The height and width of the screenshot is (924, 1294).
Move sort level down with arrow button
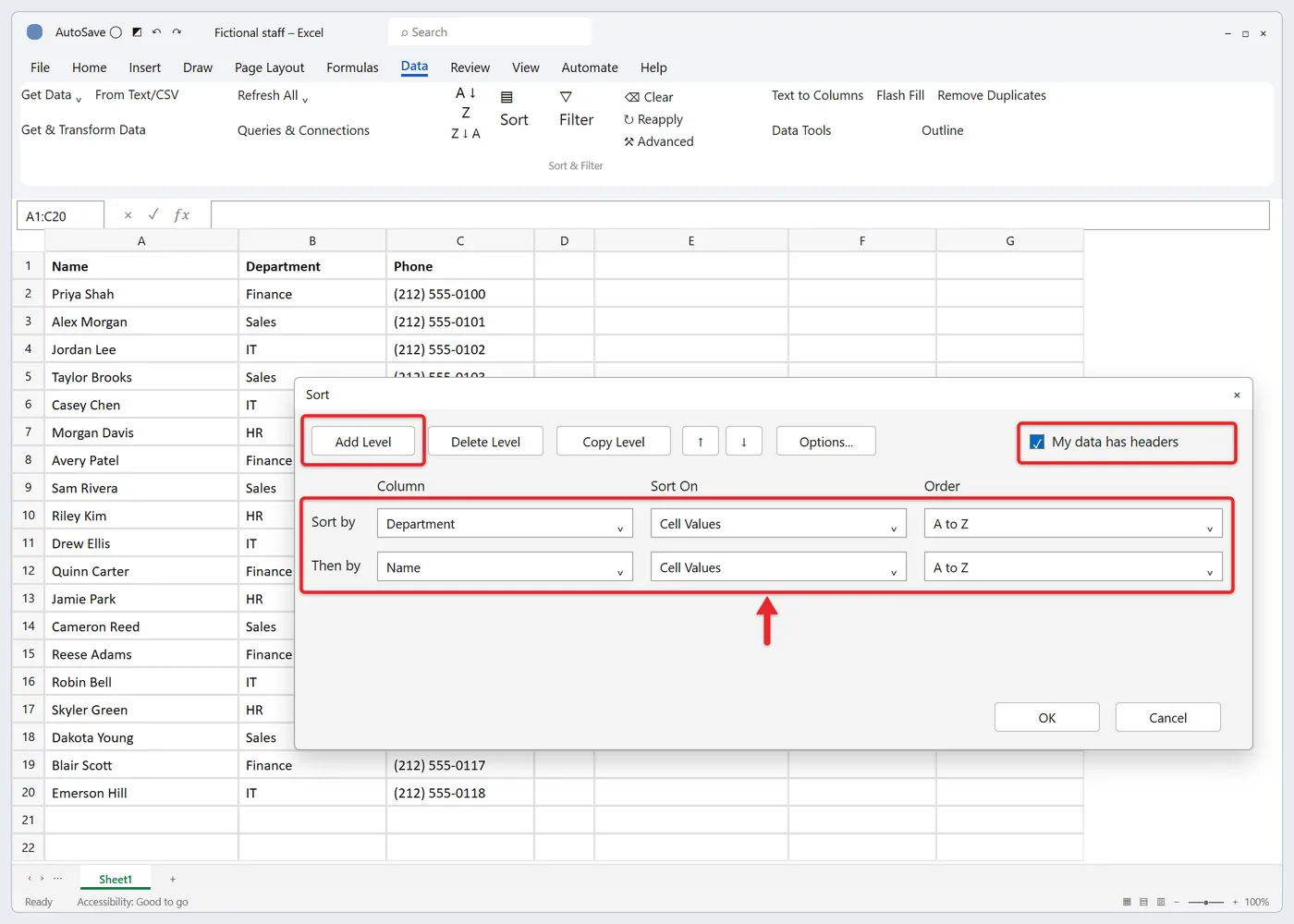pos(744,442)
